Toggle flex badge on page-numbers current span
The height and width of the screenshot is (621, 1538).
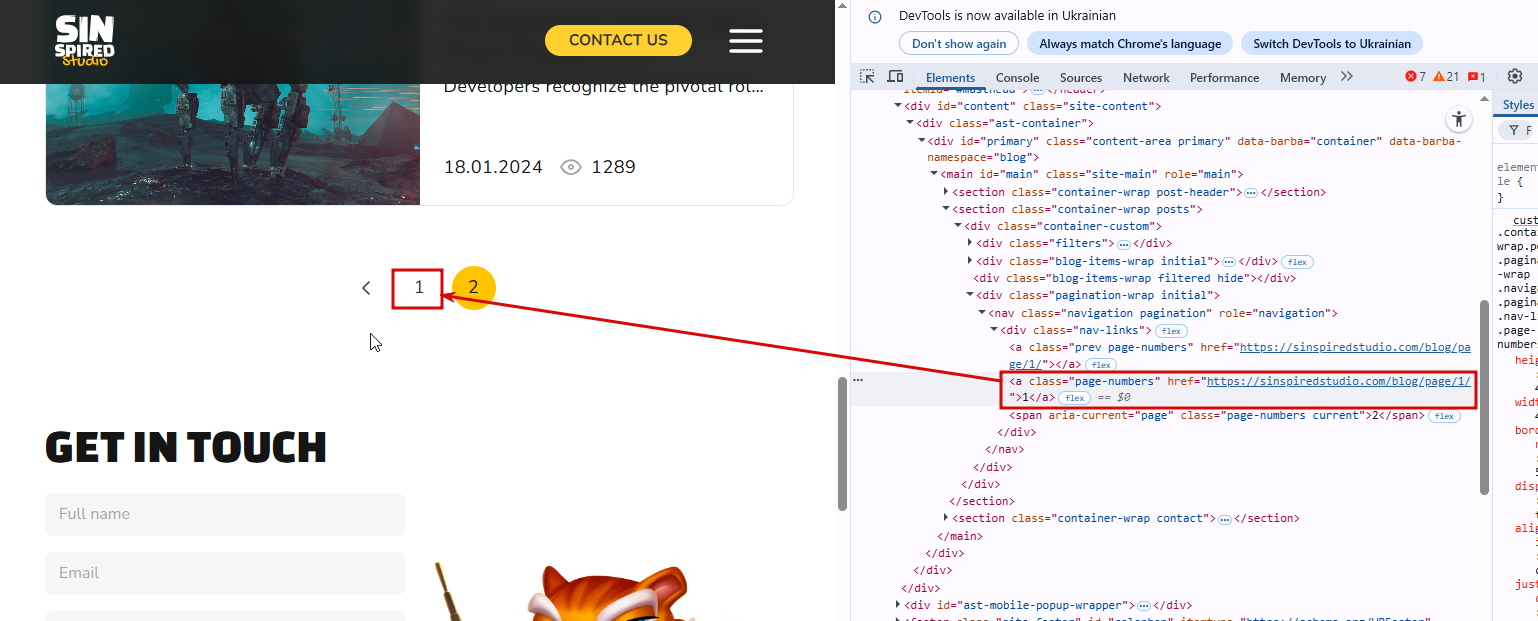tap(1444, 416)
